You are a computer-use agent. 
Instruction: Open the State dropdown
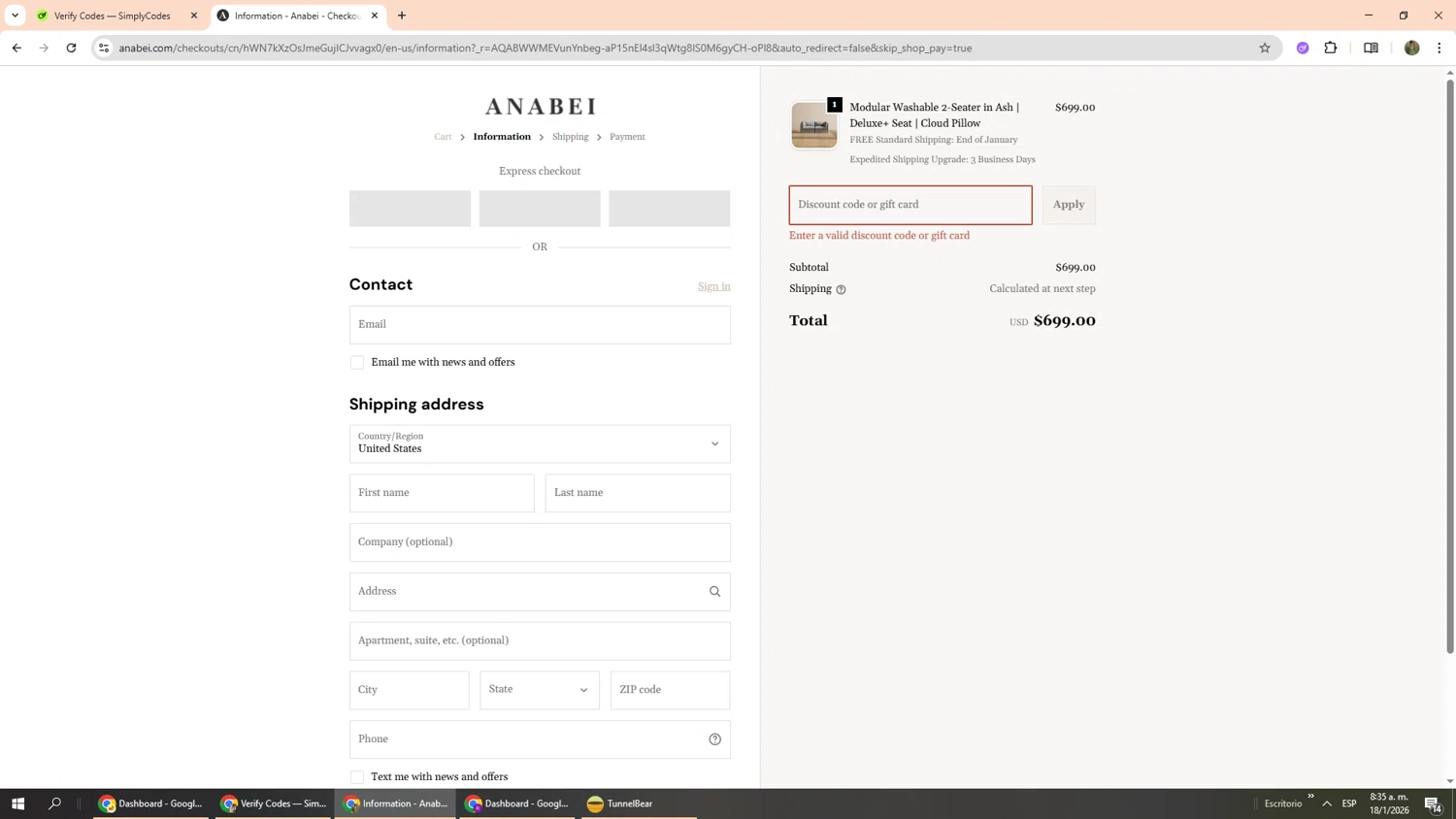point(540,690)
